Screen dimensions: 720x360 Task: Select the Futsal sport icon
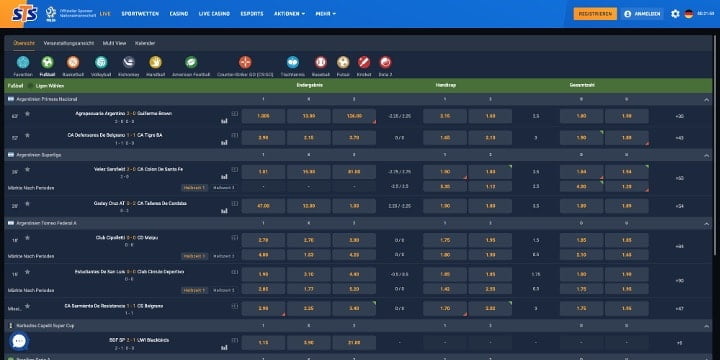click(343, 62)
